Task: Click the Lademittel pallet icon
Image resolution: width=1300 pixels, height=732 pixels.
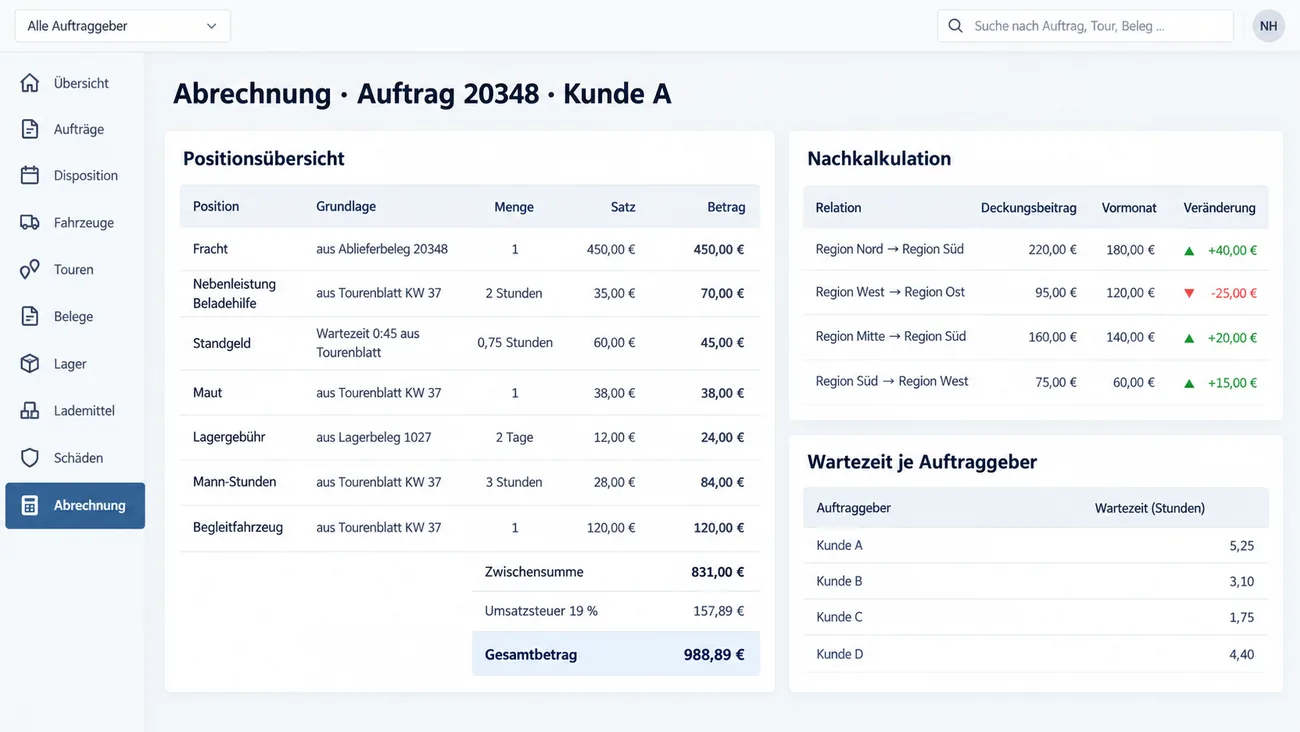Action: click(x=30, y=410)
